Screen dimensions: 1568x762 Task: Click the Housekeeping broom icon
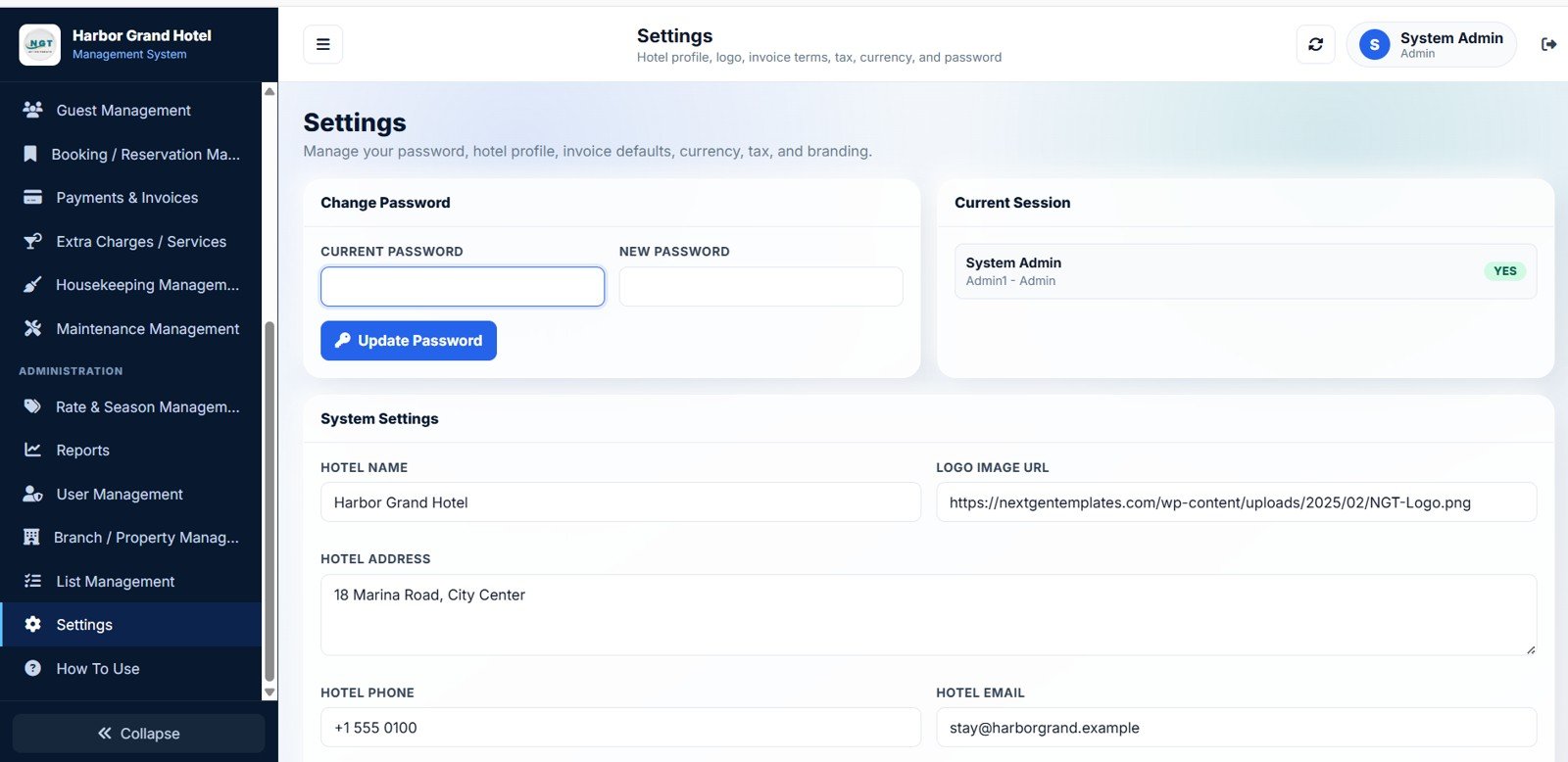click(x=32, y=284)
